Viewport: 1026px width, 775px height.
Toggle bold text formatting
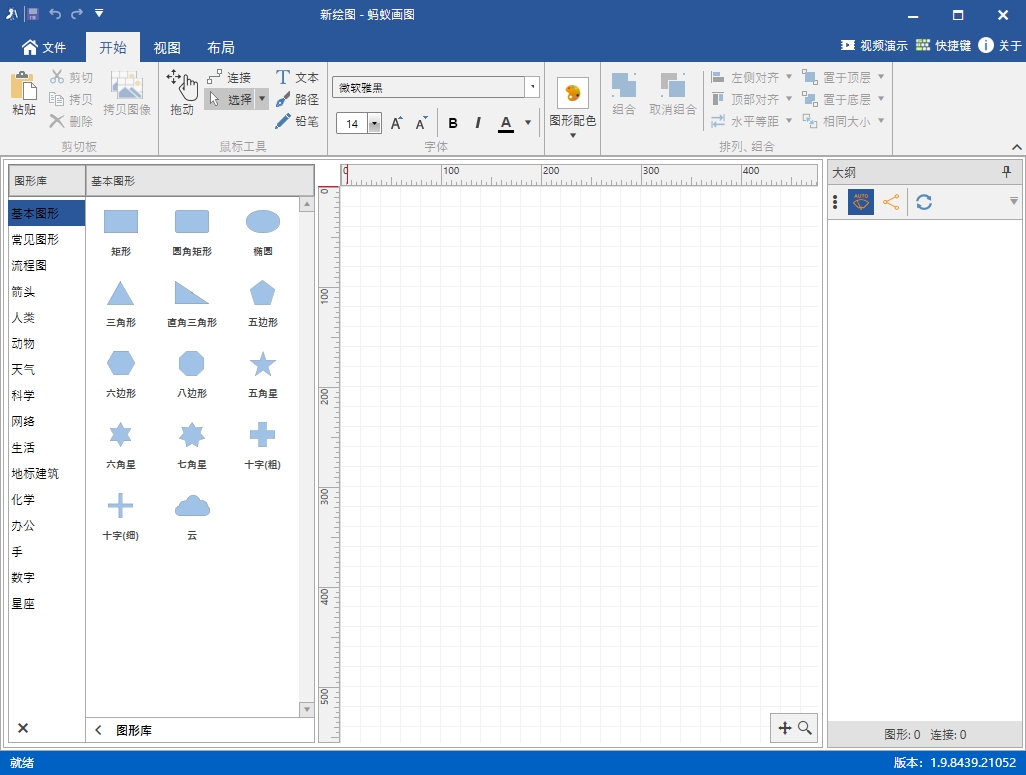point(453,123)
